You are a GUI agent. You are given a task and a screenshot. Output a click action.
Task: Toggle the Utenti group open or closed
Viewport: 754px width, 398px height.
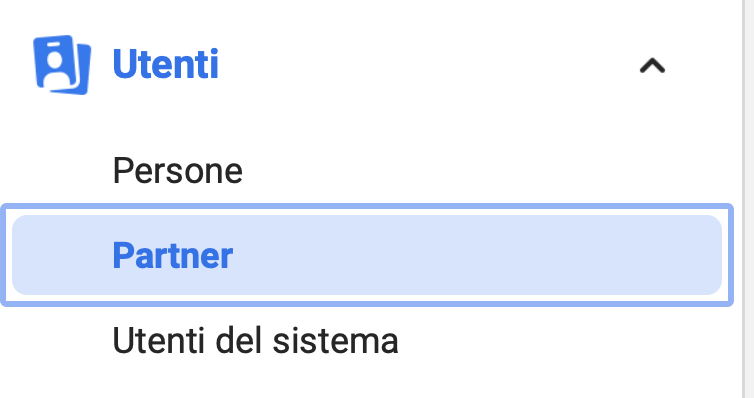tap(652, 66)
